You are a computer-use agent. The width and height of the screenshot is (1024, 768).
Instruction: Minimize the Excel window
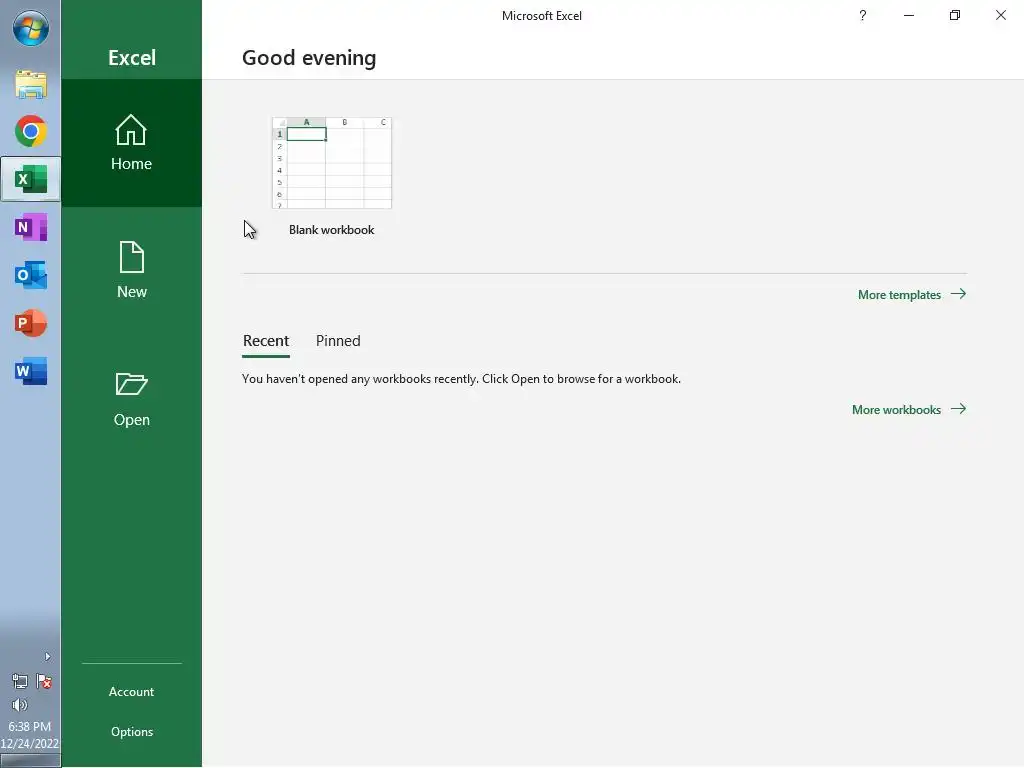(x=908, y=15)
